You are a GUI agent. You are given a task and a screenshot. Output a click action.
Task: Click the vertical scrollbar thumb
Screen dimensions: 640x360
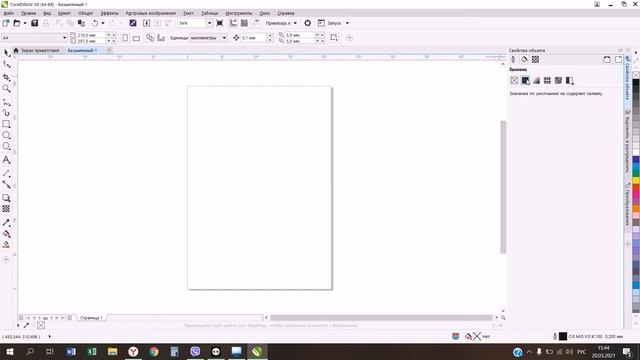[503, 187]
